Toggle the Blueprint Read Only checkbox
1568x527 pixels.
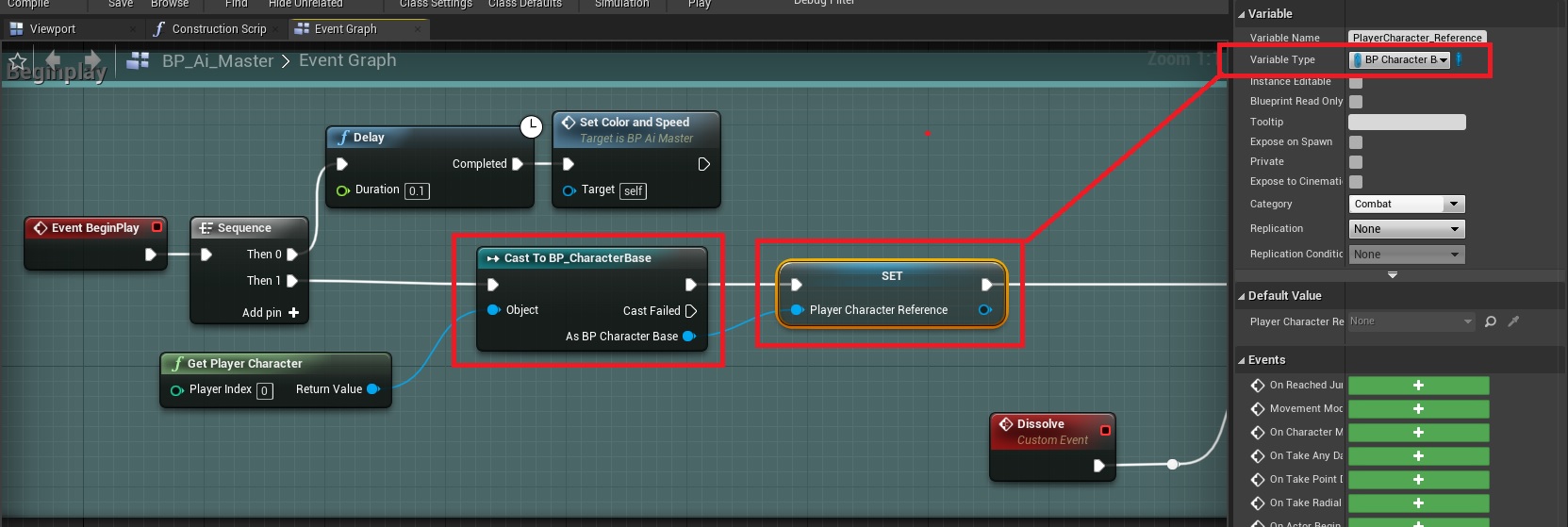(x=1356, y=102)
